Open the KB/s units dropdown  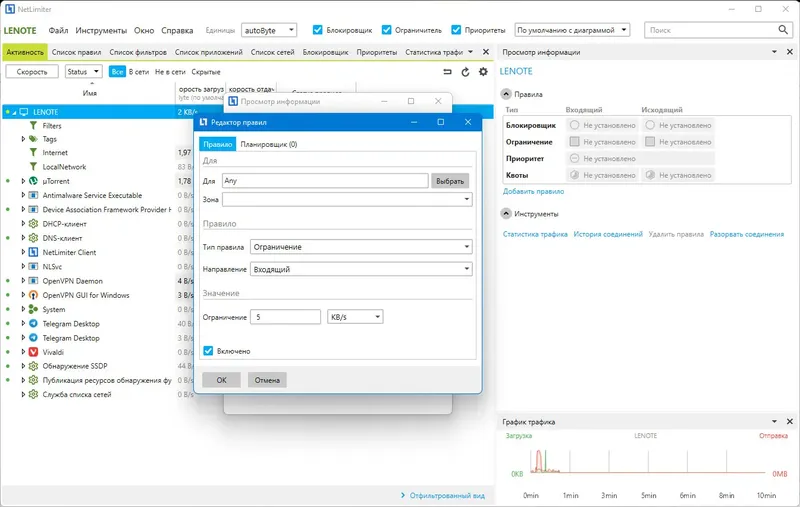[355, 317]
